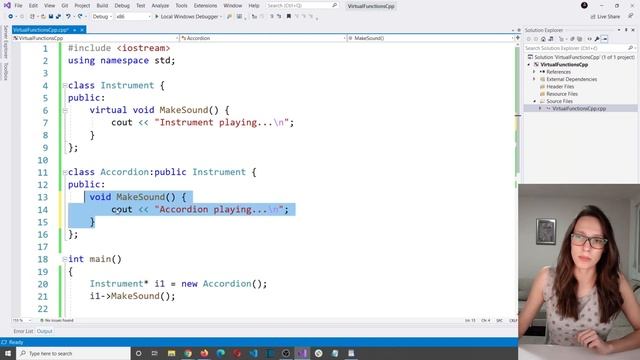Expand the References node
640x360 pixels.
tap(534, 72)
